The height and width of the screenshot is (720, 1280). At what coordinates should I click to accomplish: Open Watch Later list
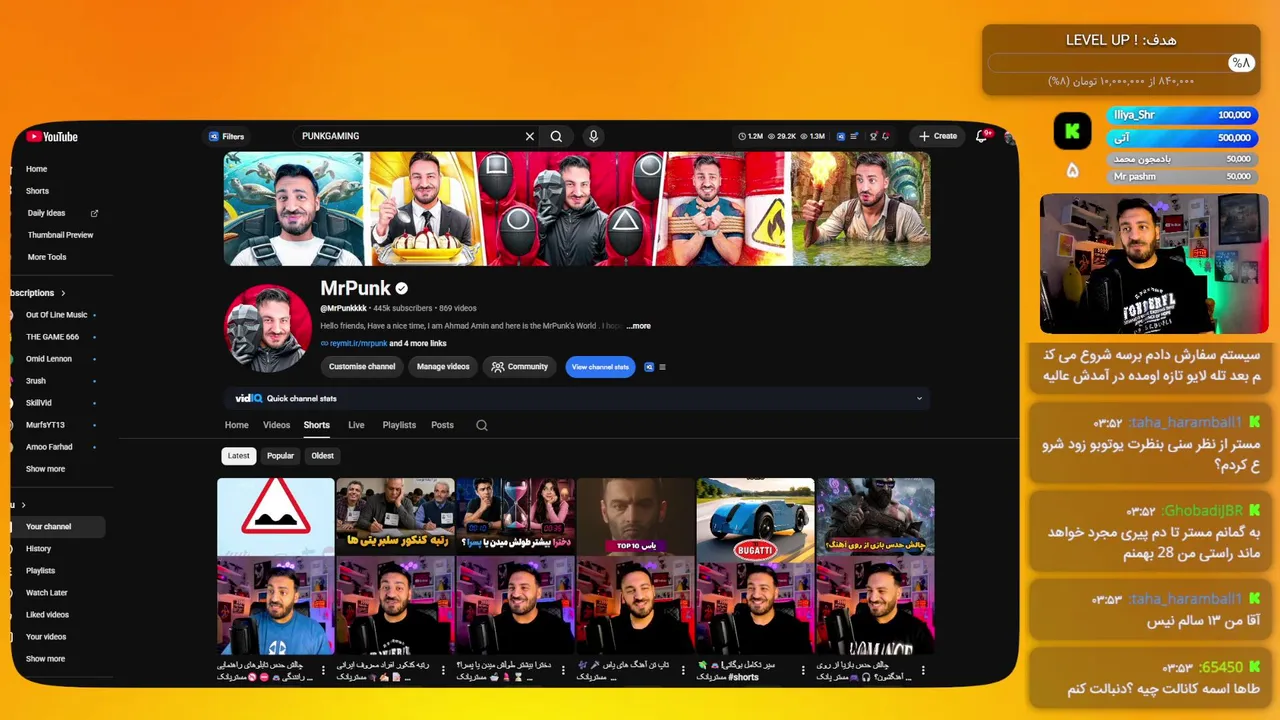tap(47, 593)
